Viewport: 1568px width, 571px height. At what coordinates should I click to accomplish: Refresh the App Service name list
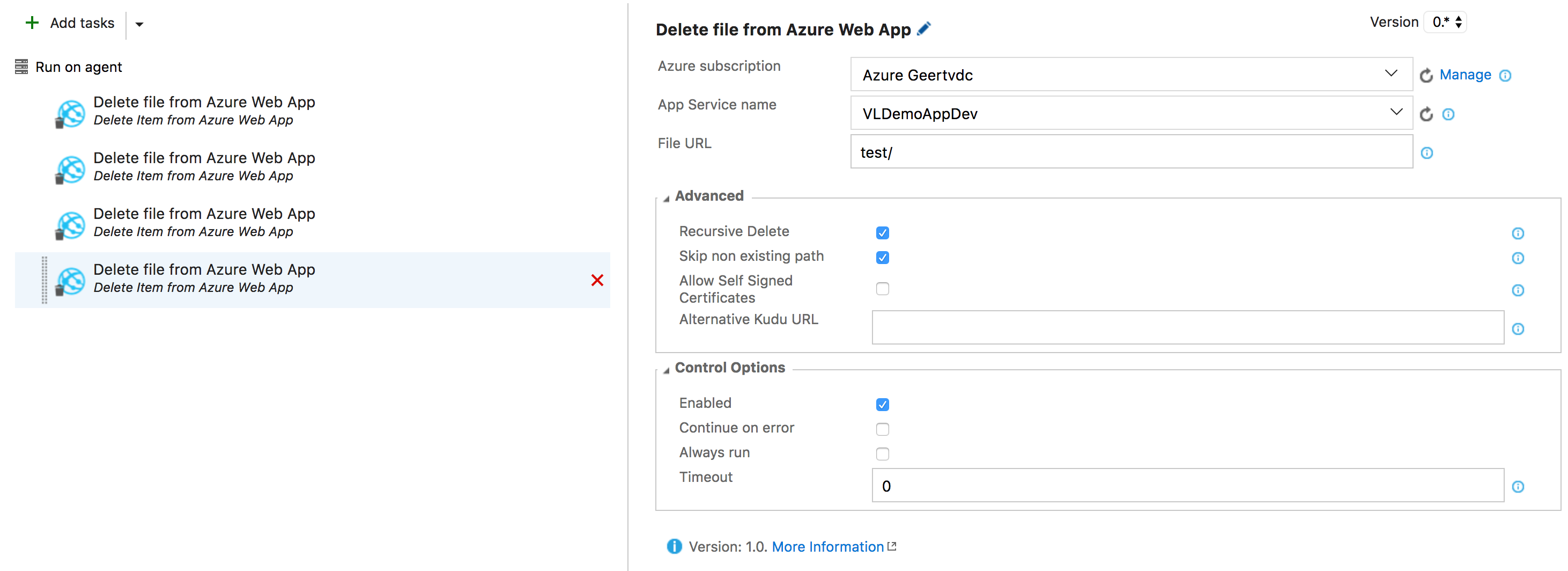pos(1425,114)
